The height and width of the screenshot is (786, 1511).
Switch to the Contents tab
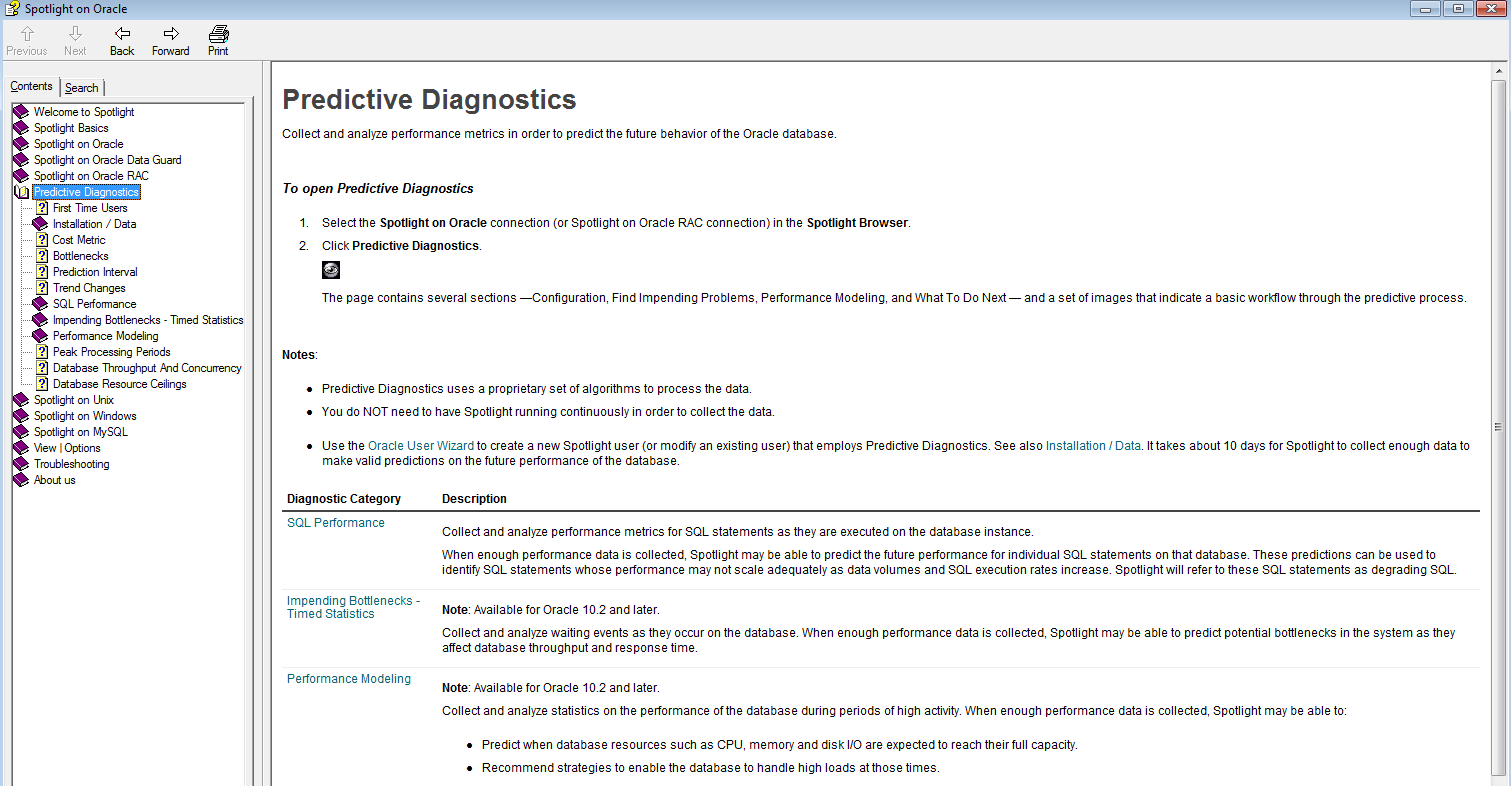click(31, 86)
